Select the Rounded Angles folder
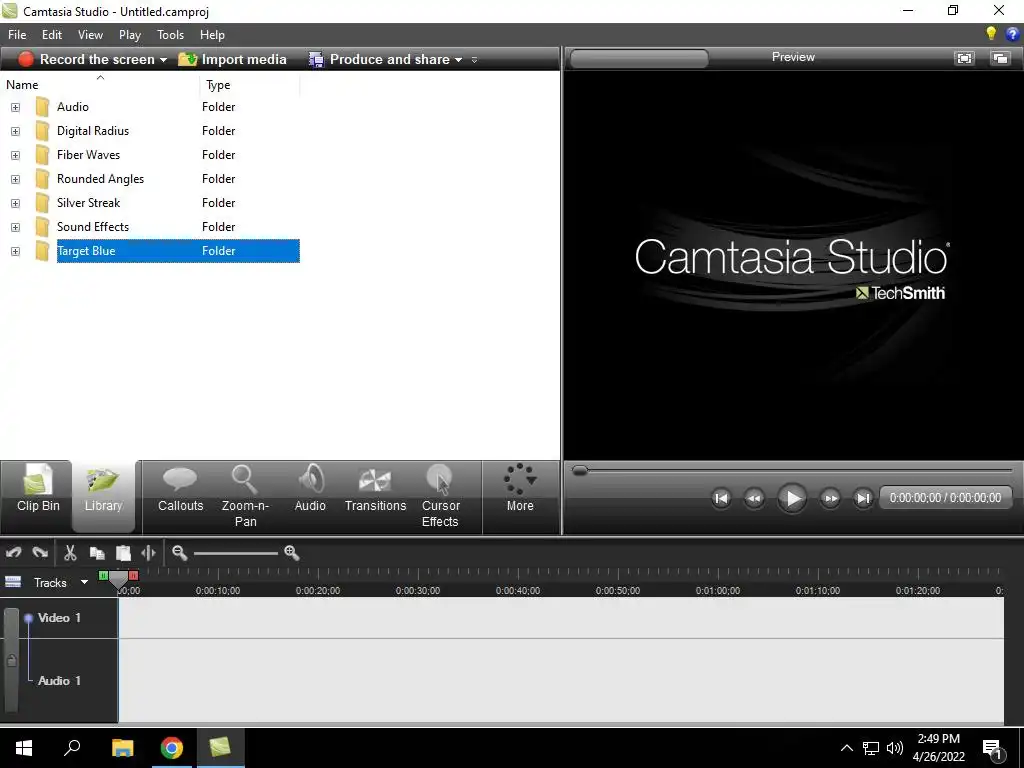The height and width of the screenshot is (768, 1024). tap(100, 179)
